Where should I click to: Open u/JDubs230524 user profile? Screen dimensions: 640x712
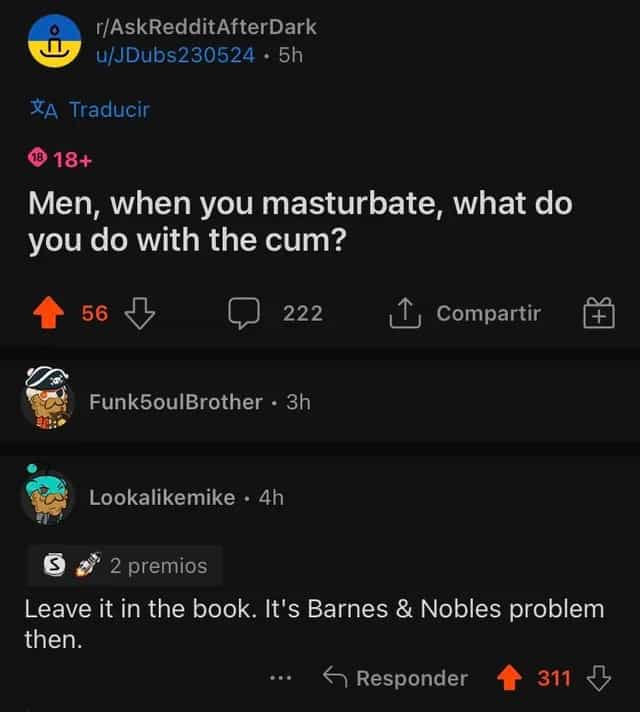click(x=175, y=55)
